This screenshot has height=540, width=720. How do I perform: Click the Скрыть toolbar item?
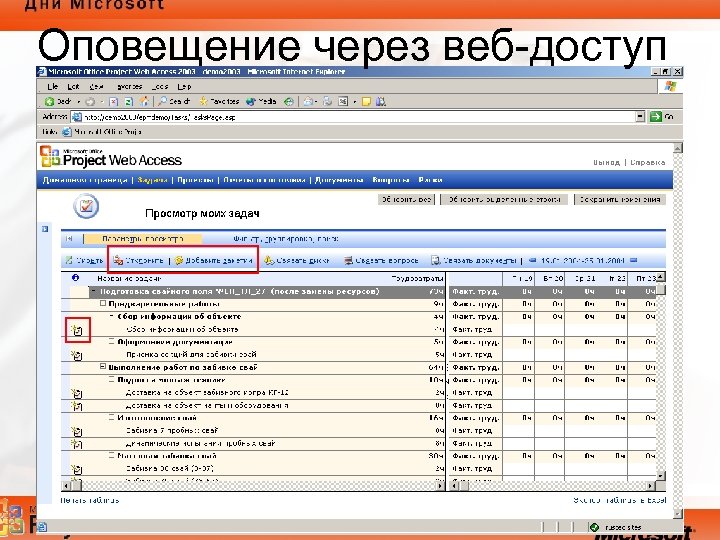click(84, 260)
